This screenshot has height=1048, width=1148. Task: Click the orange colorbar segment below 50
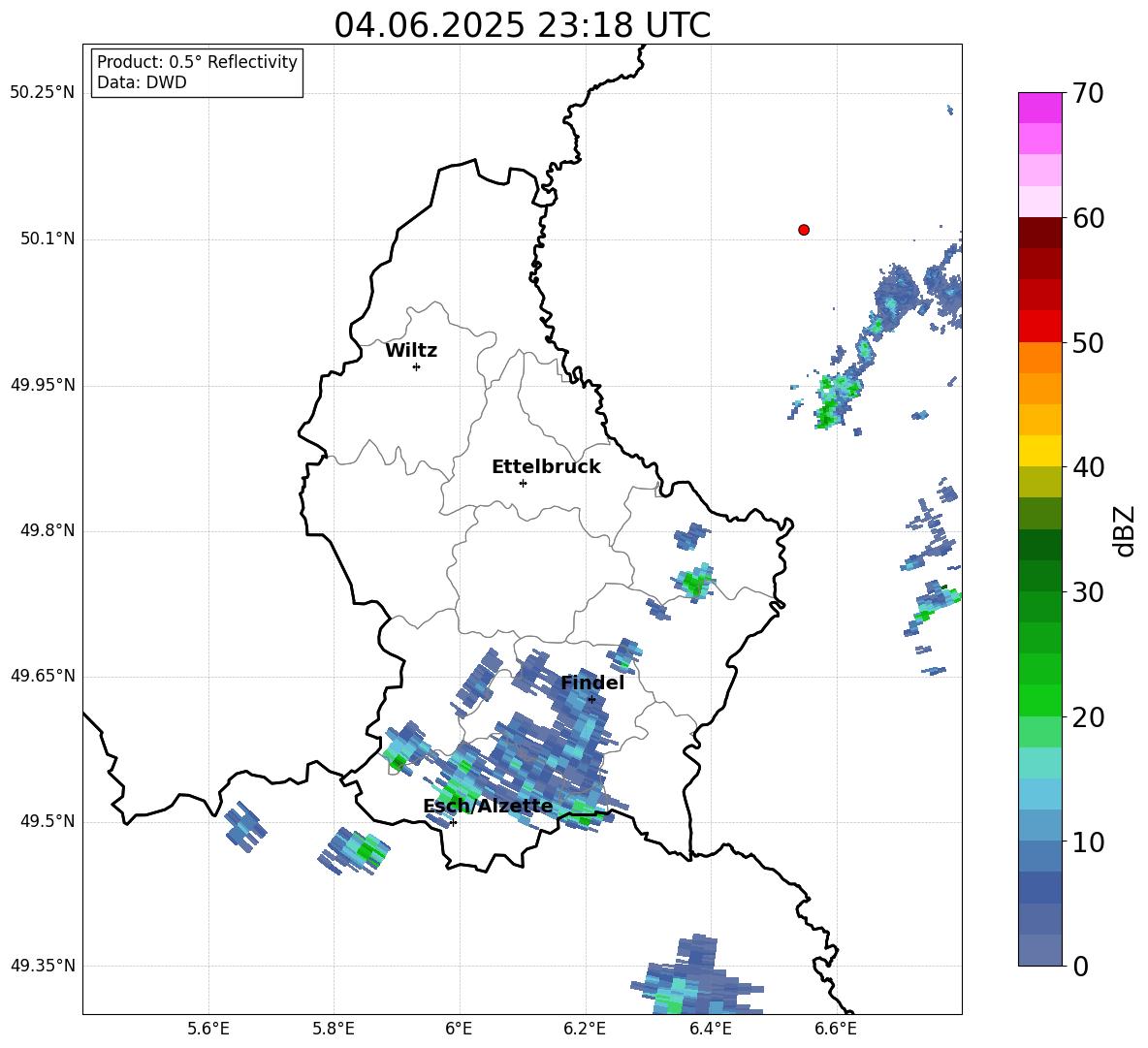click(1039, 358)
